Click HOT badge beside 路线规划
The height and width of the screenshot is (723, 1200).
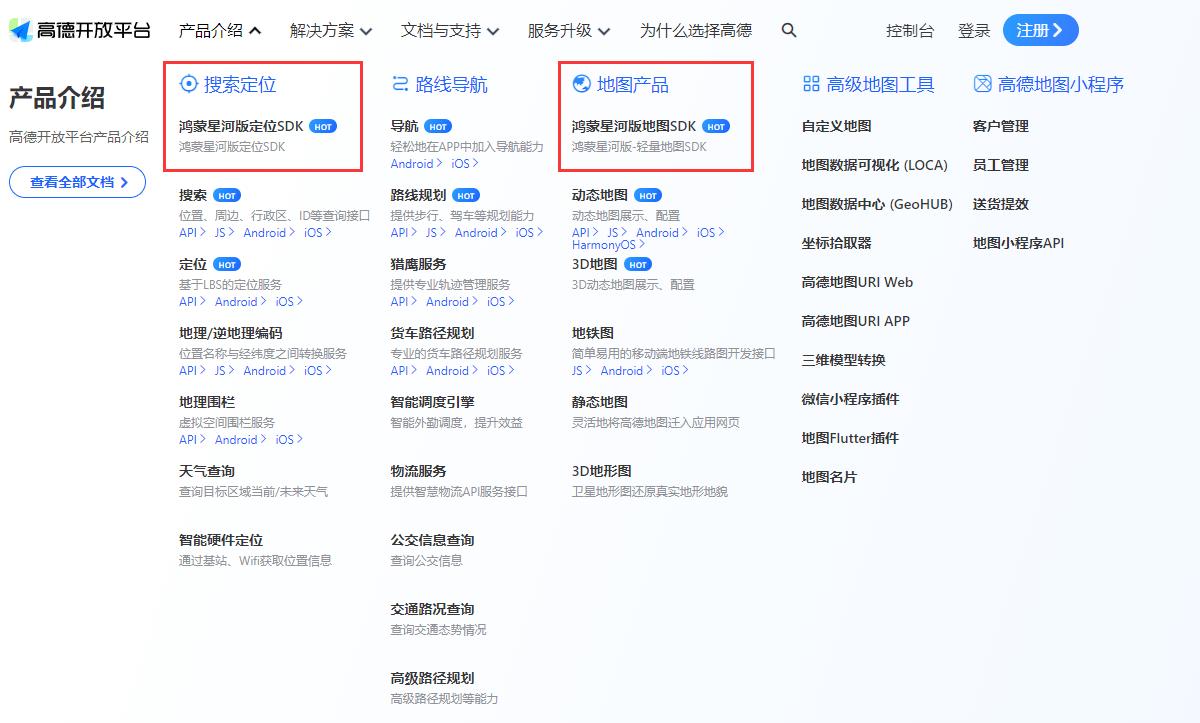coord(466,196)
